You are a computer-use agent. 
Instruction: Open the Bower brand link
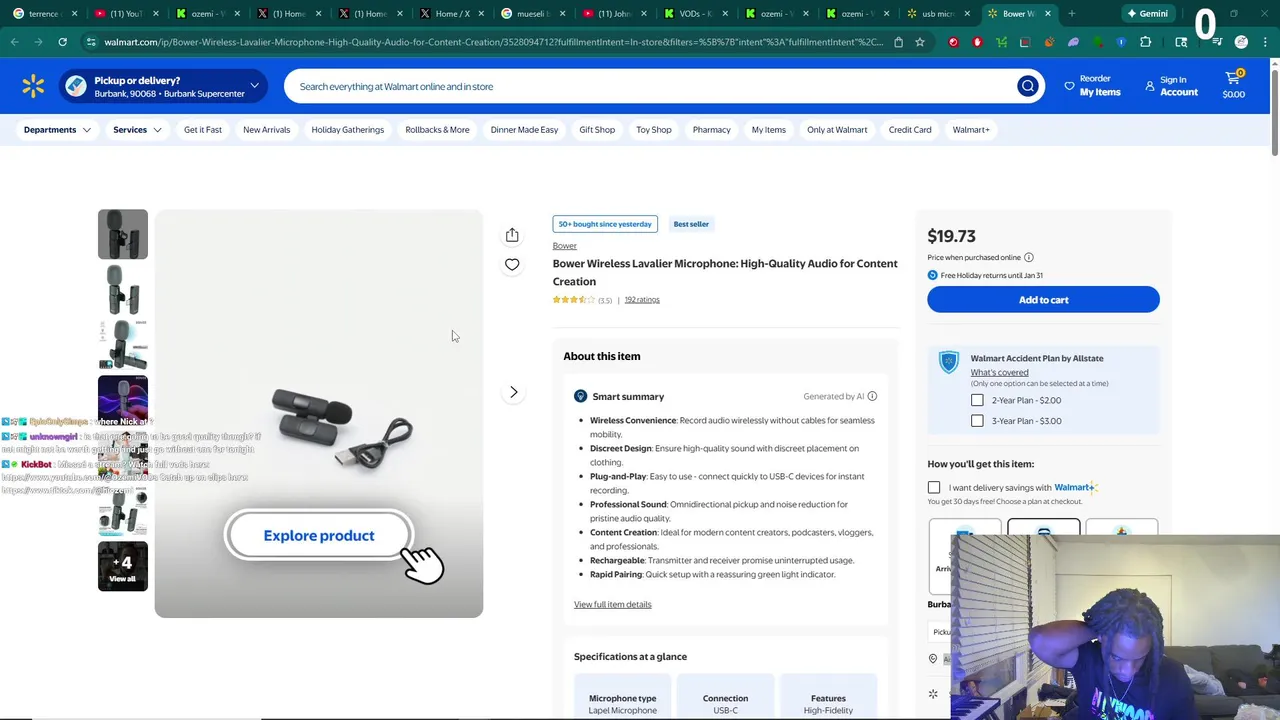pyautogui.click(x=564, y=246)
